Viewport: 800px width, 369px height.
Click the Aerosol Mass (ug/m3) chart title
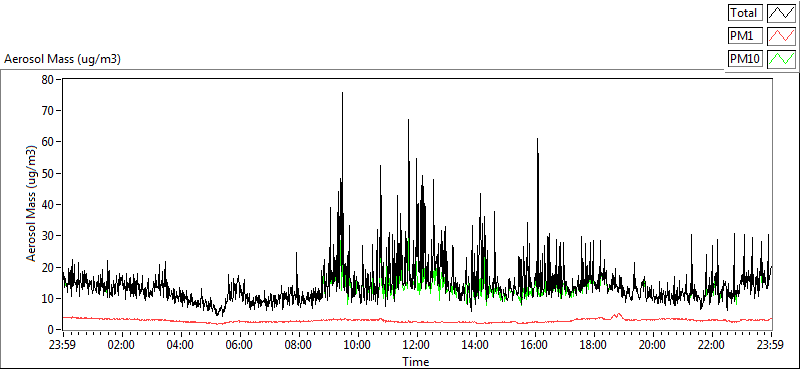coord(62,59)
